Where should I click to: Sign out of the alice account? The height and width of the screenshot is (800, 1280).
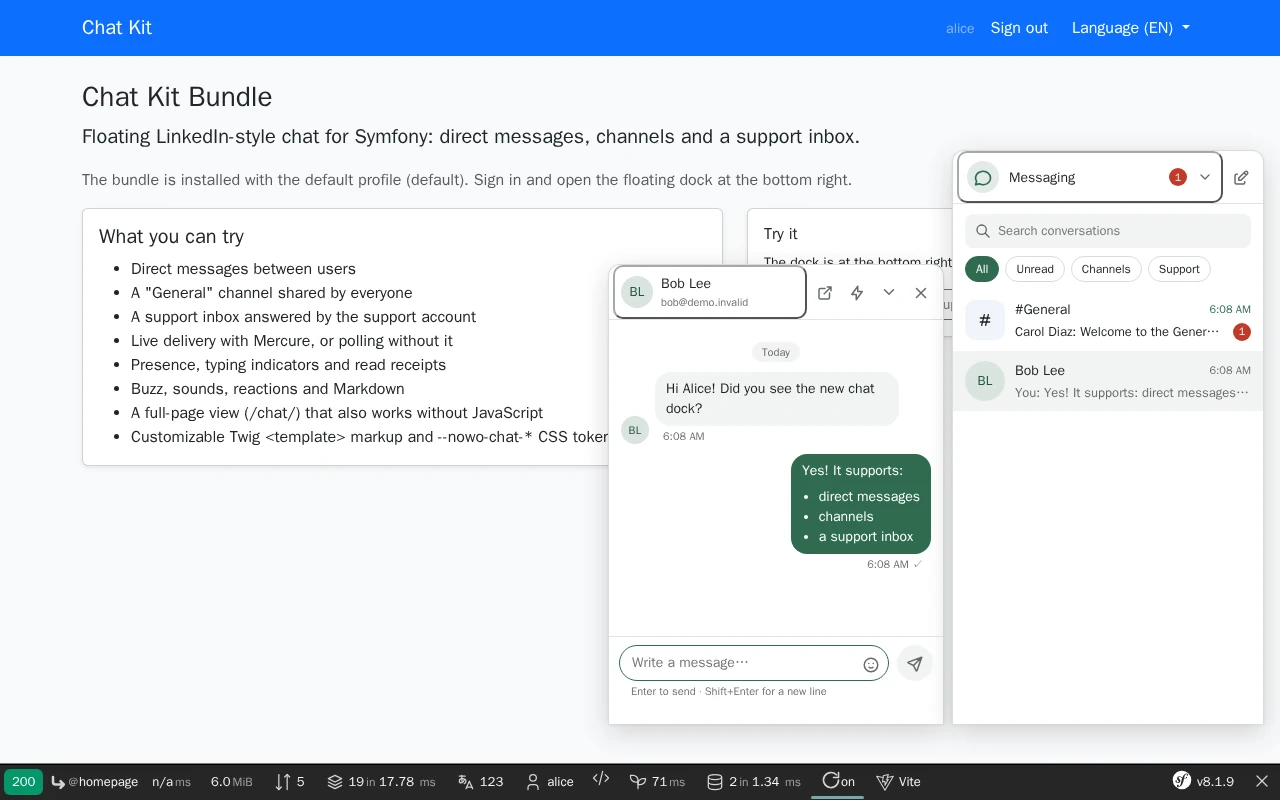coord(1019,28)
